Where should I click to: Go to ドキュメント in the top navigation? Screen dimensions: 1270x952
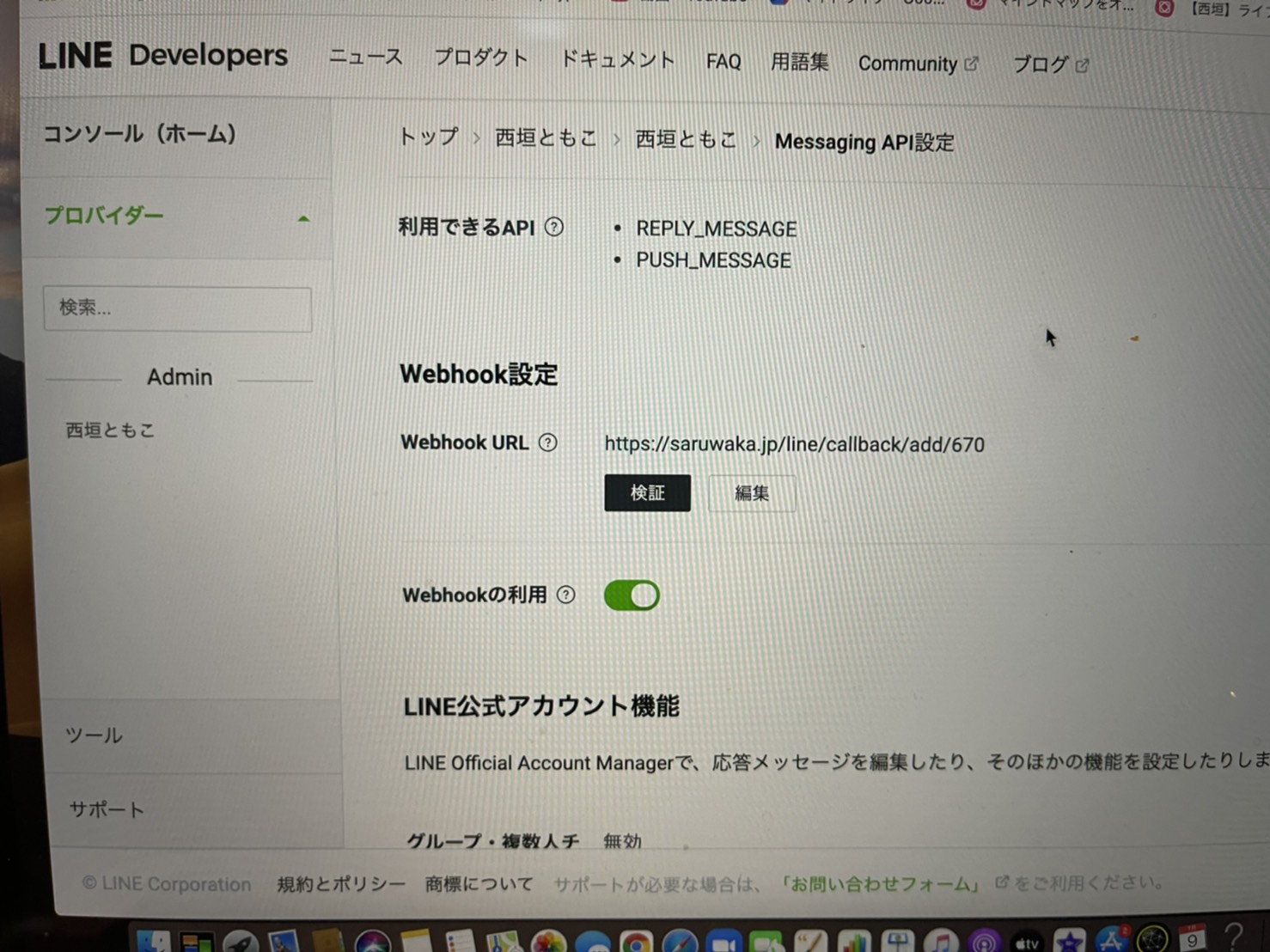tap(617, 60)
